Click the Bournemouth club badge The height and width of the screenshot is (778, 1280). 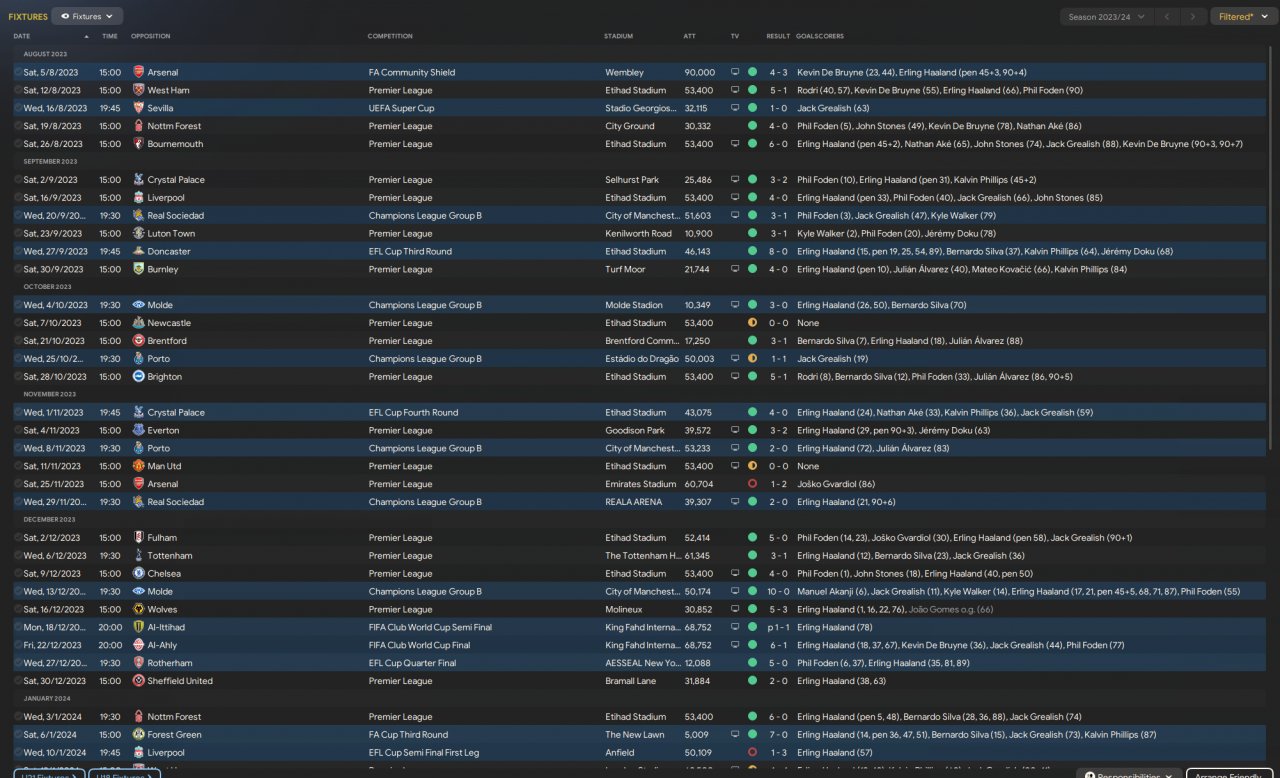point(138,144)
